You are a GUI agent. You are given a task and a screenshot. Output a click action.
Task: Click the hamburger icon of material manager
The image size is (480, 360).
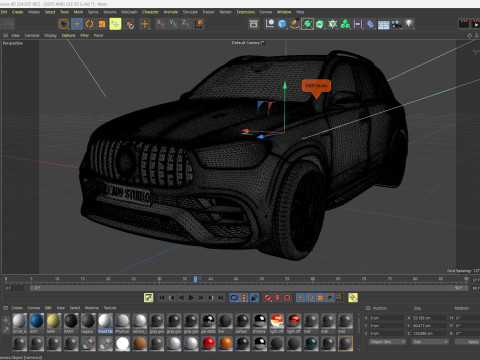5,308
